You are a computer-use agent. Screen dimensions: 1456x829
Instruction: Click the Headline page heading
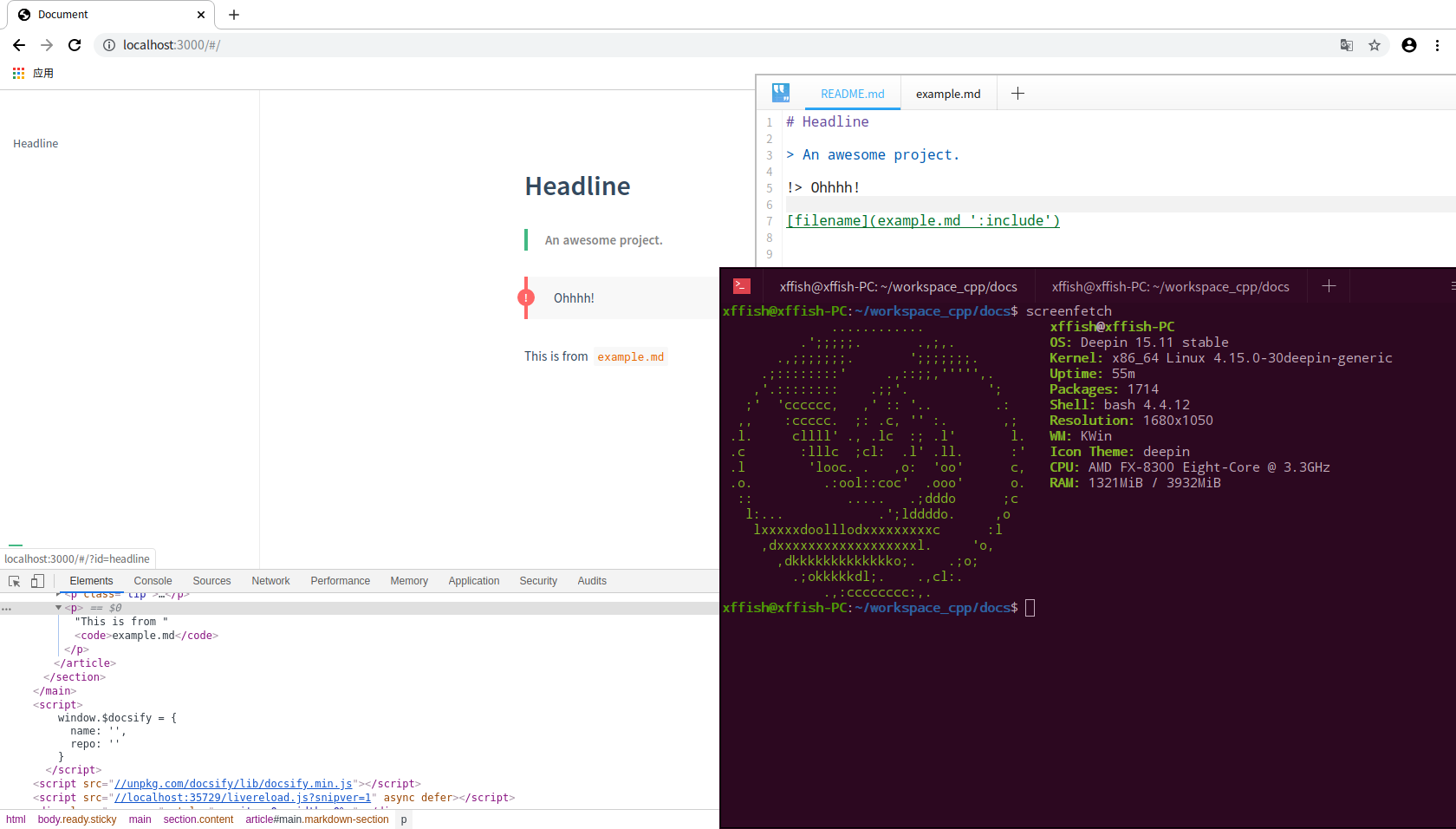[x=577, y=186]
